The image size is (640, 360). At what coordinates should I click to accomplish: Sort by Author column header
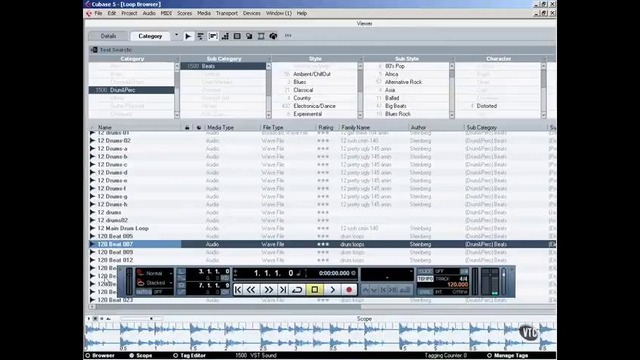click(x=418, y=128)
